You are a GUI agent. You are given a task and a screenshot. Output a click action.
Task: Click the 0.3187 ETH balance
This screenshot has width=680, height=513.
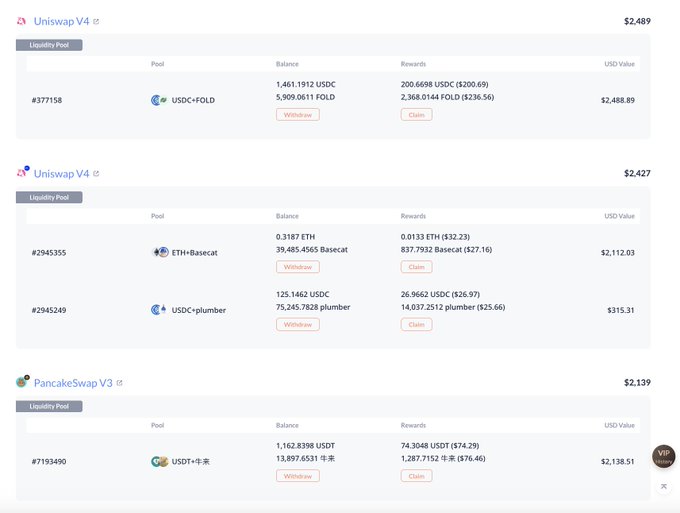click(x=295, y=237)
